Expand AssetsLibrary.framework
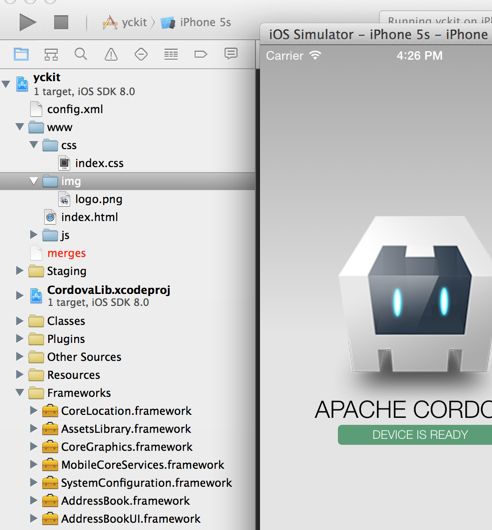 33,428
